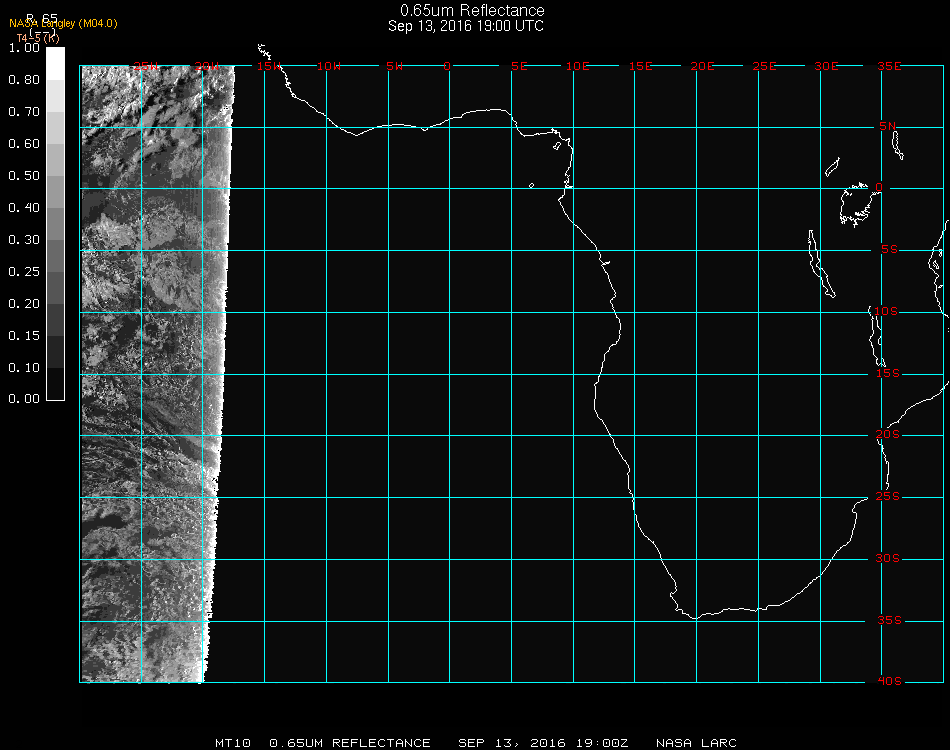Click the 5N latitude label

(888, 126)
